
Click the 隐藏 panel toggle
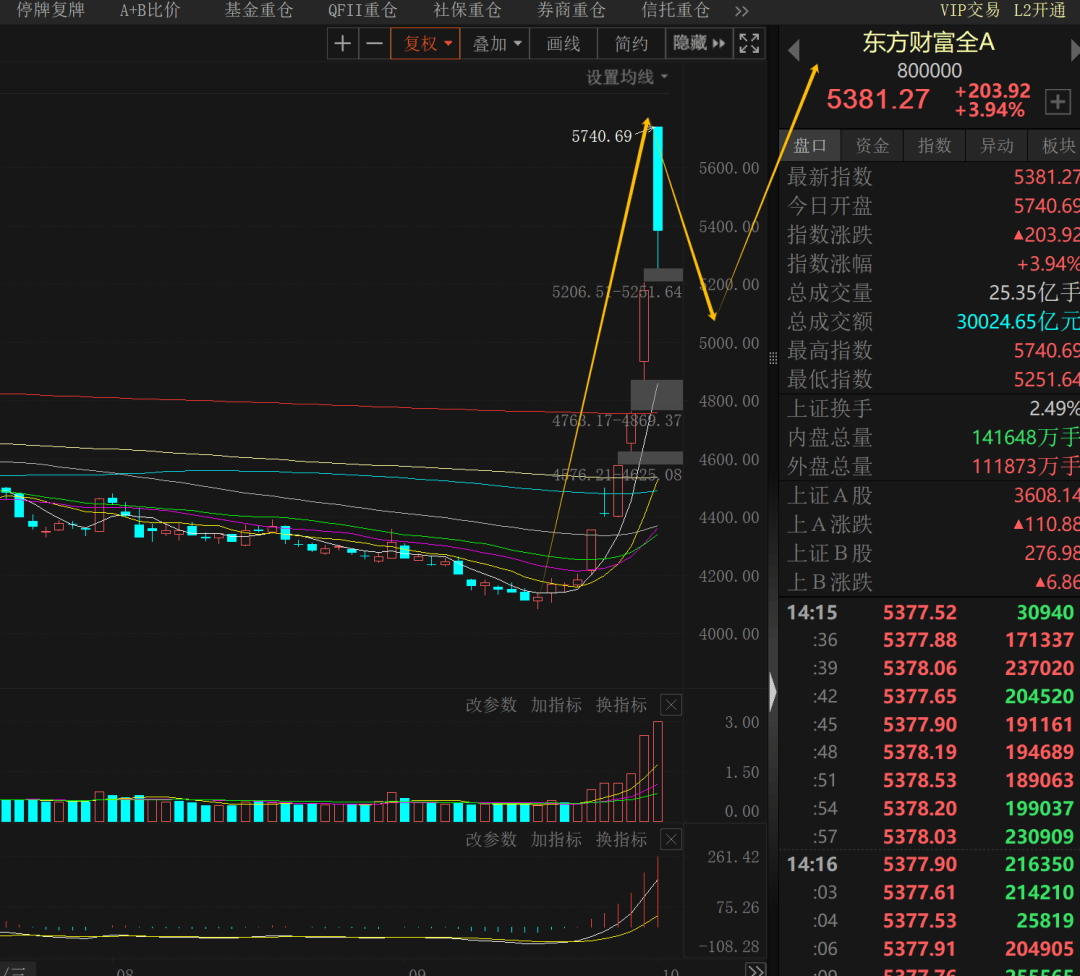698,43
